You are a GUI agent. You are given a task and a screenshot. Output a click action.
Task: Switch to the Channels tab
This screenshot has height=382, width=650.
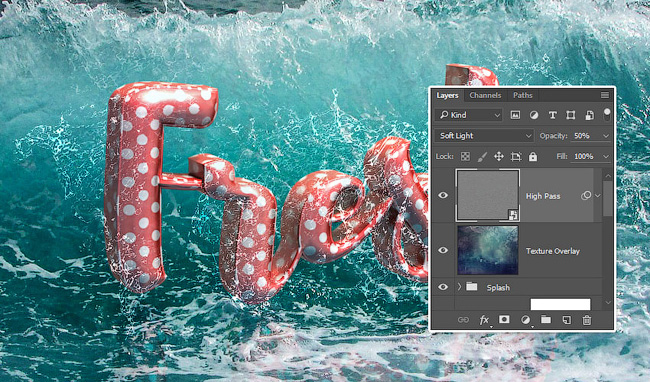(x=485, y=95)
